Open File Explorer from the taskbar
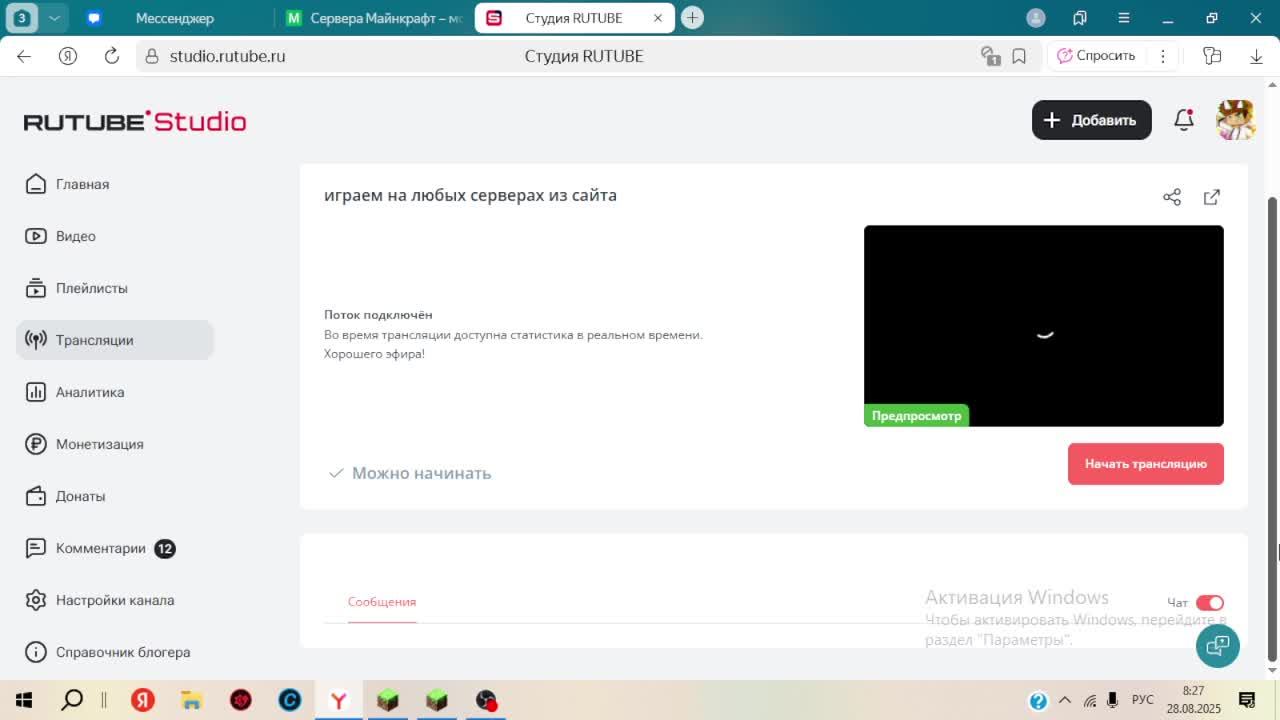Image resolution: width=1280 pixels, height=720 pixels. click(191, 700)
